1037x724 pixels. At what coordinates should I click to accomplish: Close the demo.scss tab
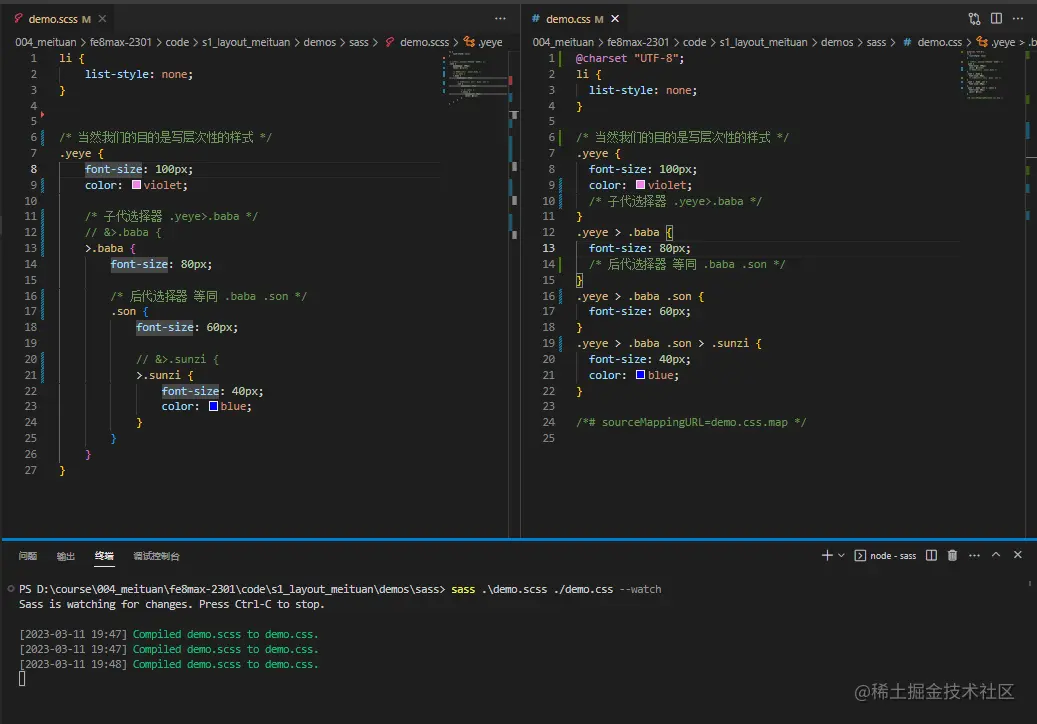point(103,19)
